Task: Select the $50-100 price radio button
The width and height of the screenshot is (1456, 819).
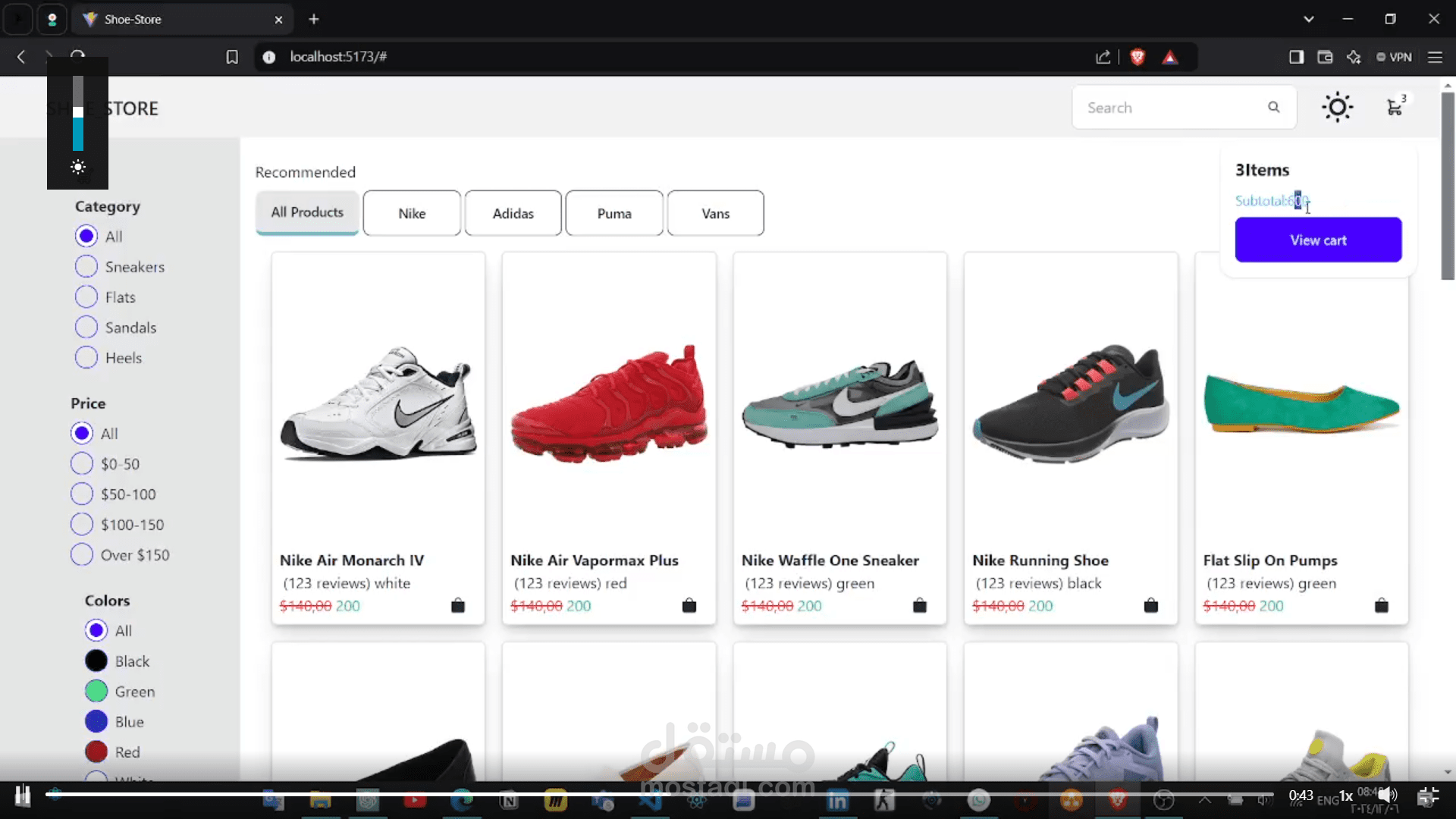Action: (82, 494)
